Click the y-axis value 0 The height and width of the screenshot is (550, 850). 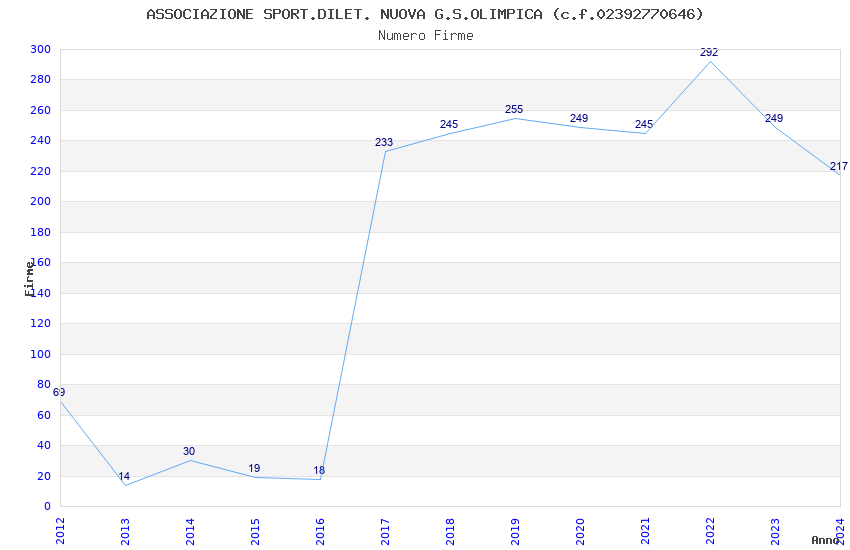pyautogui.click(x=48, y=506)
